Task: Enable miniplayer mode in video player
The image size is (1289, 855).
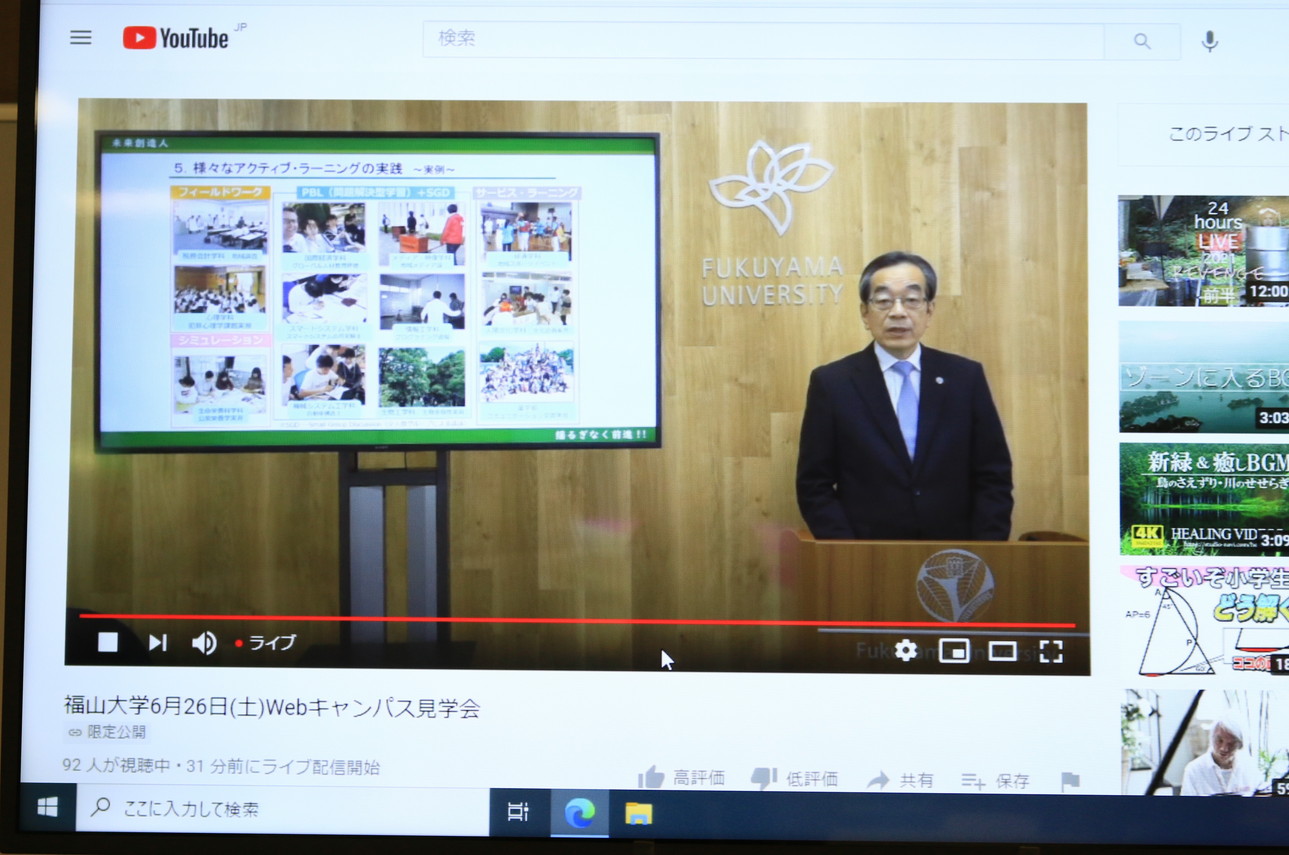Action: [954, 651]
